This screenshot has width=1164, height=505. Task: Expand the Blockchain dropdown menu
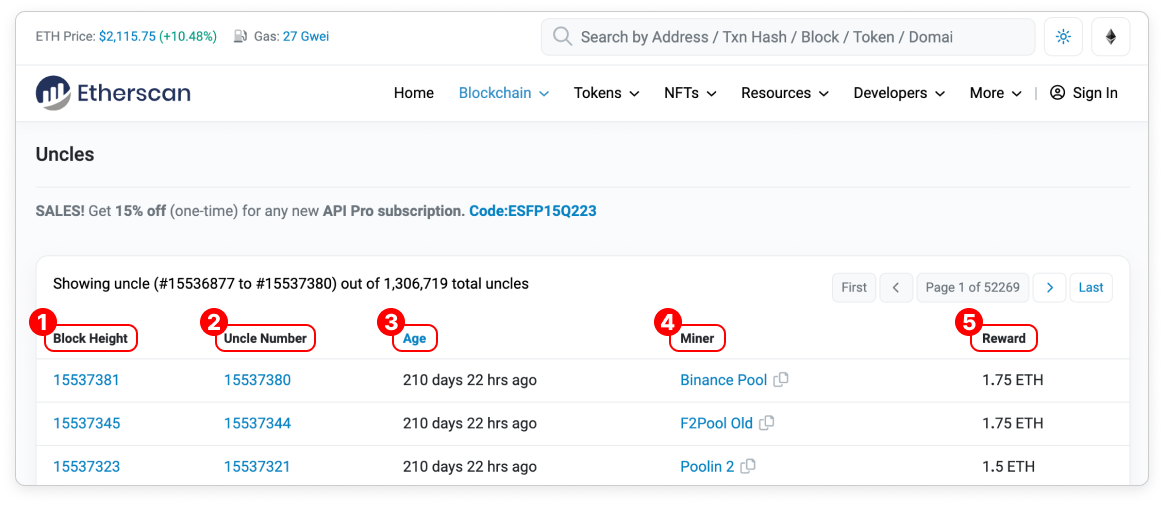504,93
